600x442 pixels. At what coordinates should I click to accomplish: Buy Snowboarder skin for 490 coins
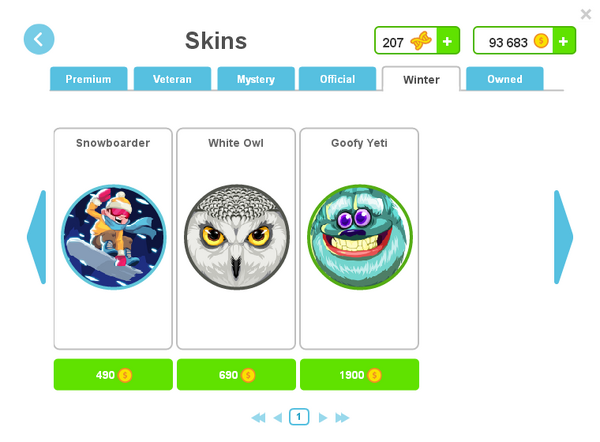click(x=113, y=375)
